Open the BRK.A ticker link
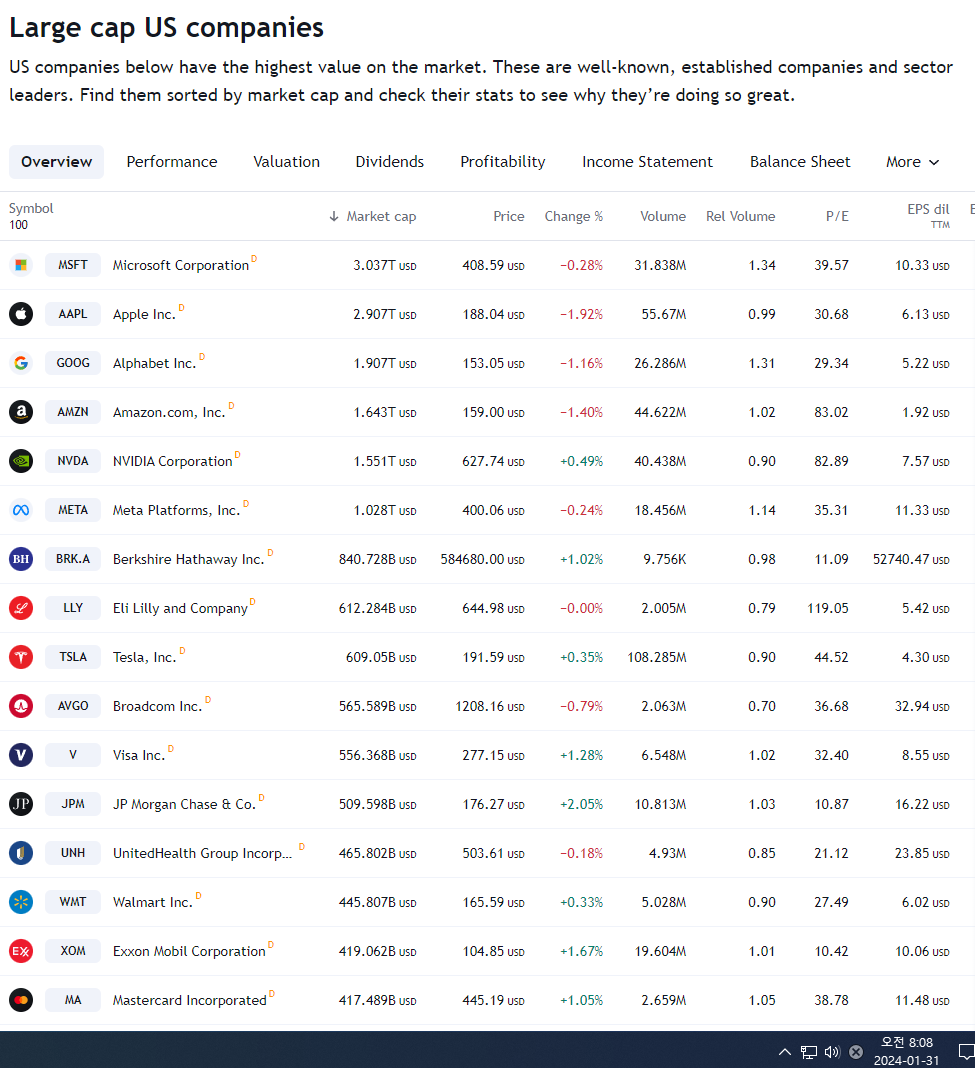Image resolution: width=975 pixels, height=1068 pixels. point(73,559)
